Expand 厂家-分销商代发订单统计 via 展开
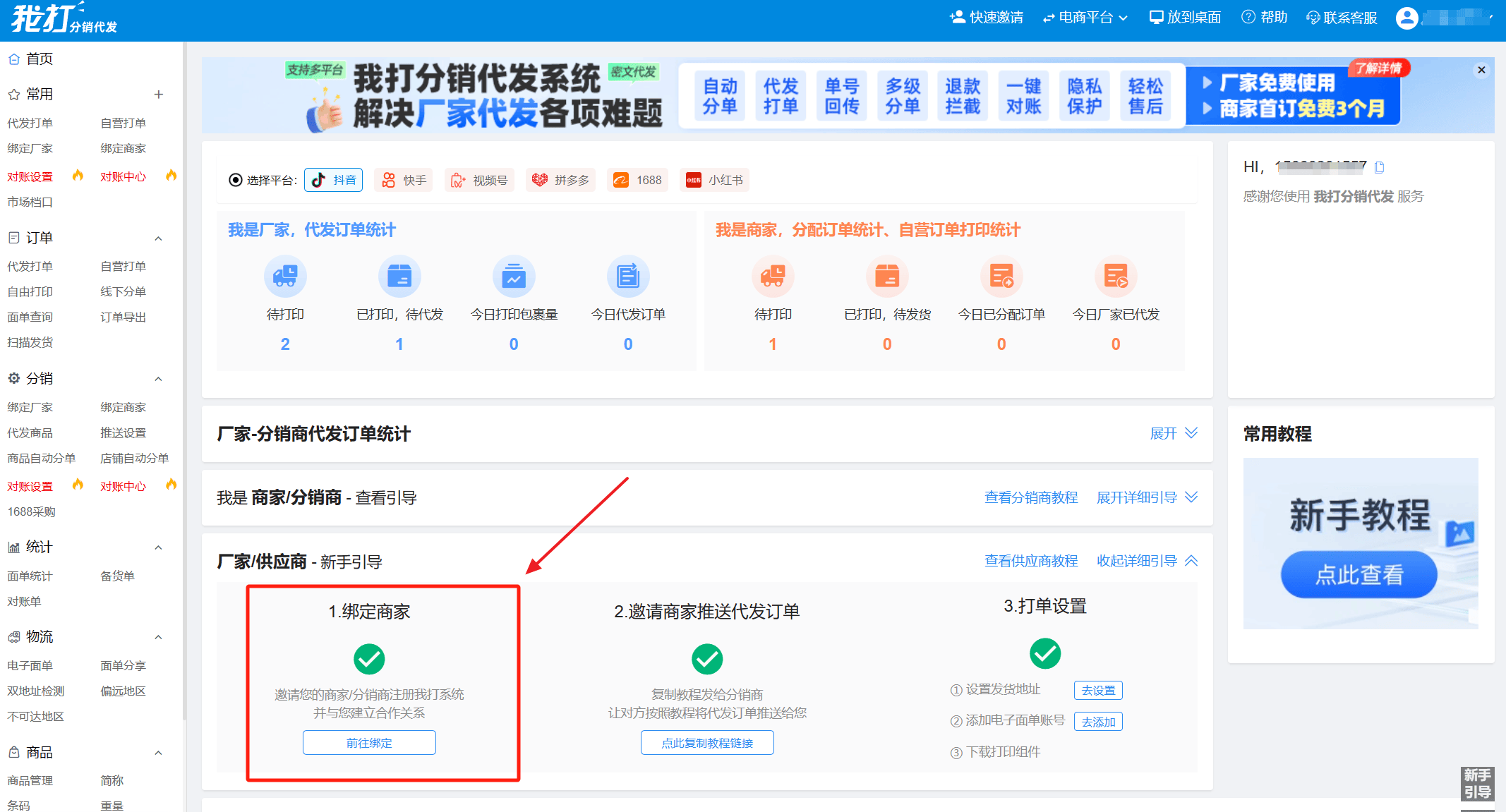This screenshot has height=812, width=1506. point(1174,433)
